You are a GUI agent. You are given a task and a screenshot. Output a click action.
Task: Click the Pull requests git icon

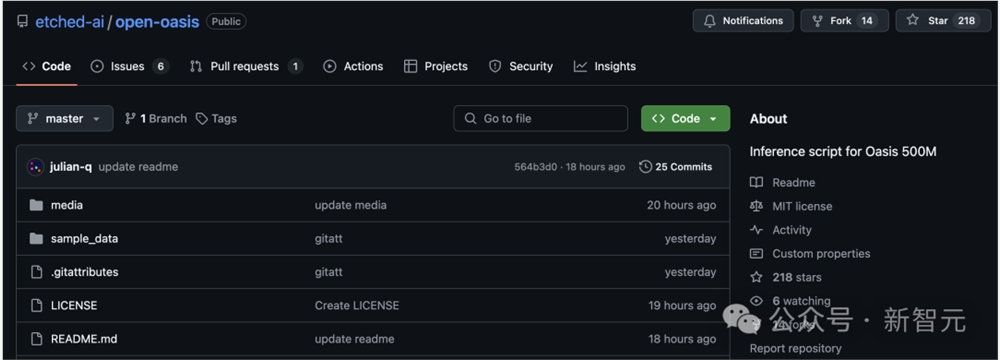click(196, 66)
